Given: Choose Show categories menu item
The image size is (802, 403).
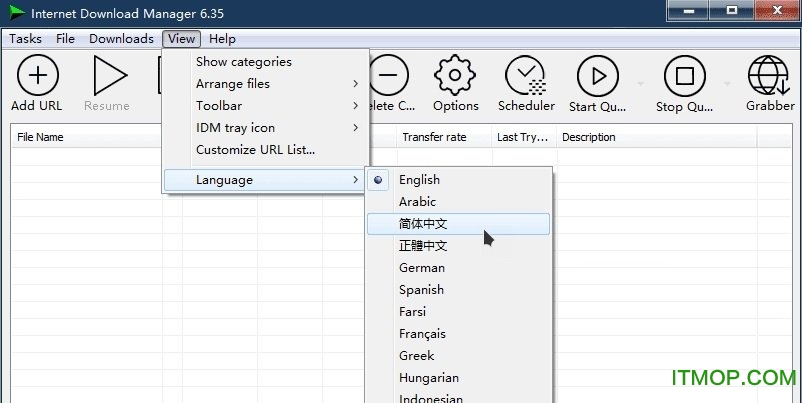Looking at the screenshot, I should click(x=265, y=62).
